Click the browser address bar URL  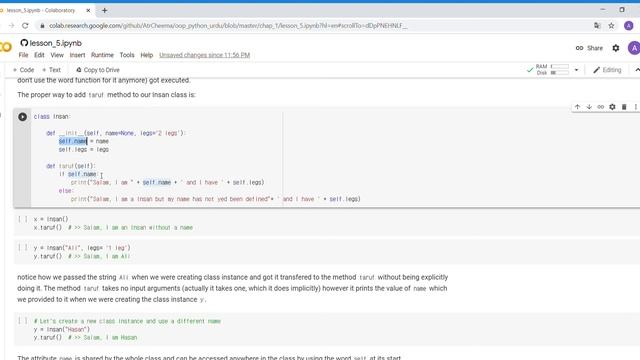click(228, 26)
